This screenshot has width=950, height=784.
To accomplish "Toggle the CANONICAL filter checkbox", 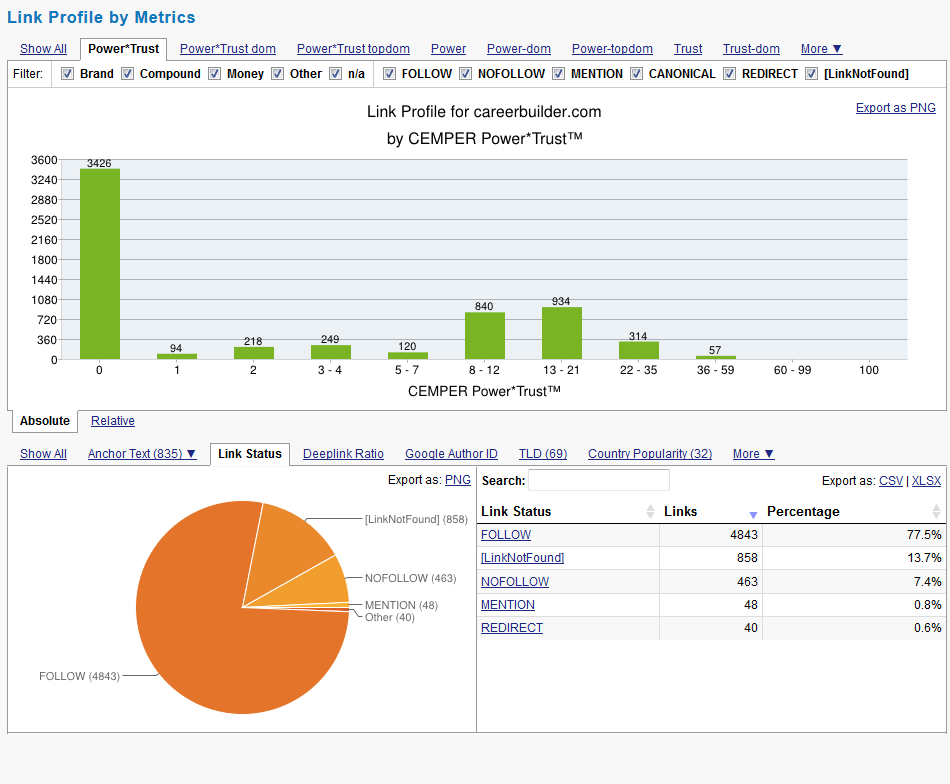I will coord(636,74).
